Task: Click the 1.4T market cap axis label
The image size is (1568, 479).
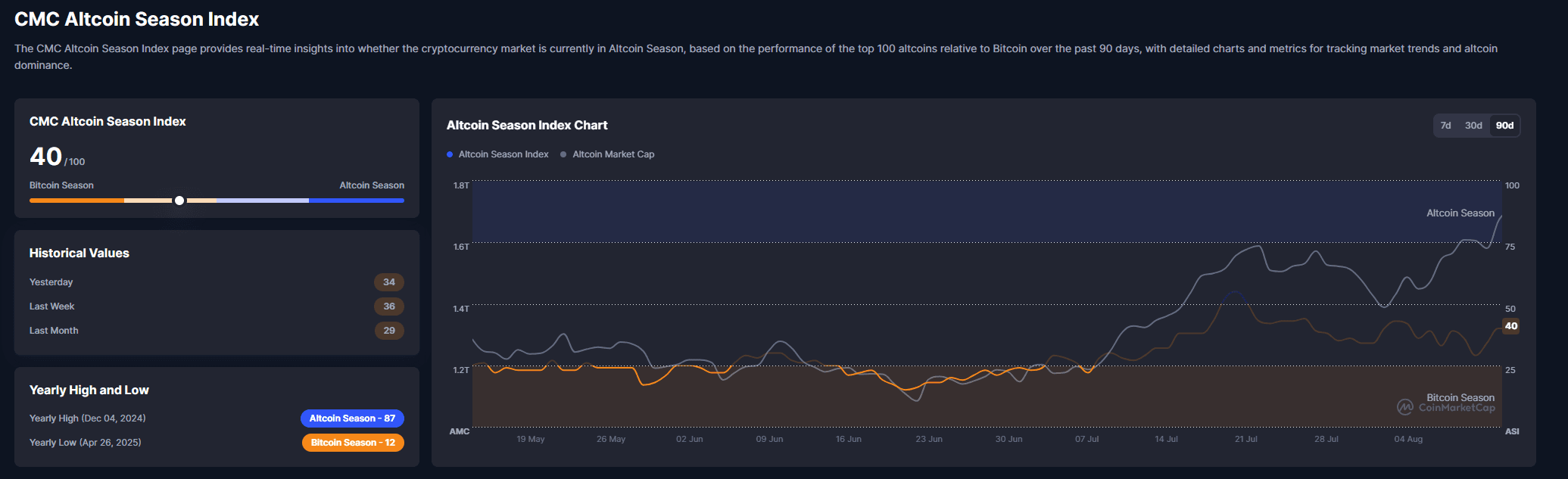Action: click(461, 309)
